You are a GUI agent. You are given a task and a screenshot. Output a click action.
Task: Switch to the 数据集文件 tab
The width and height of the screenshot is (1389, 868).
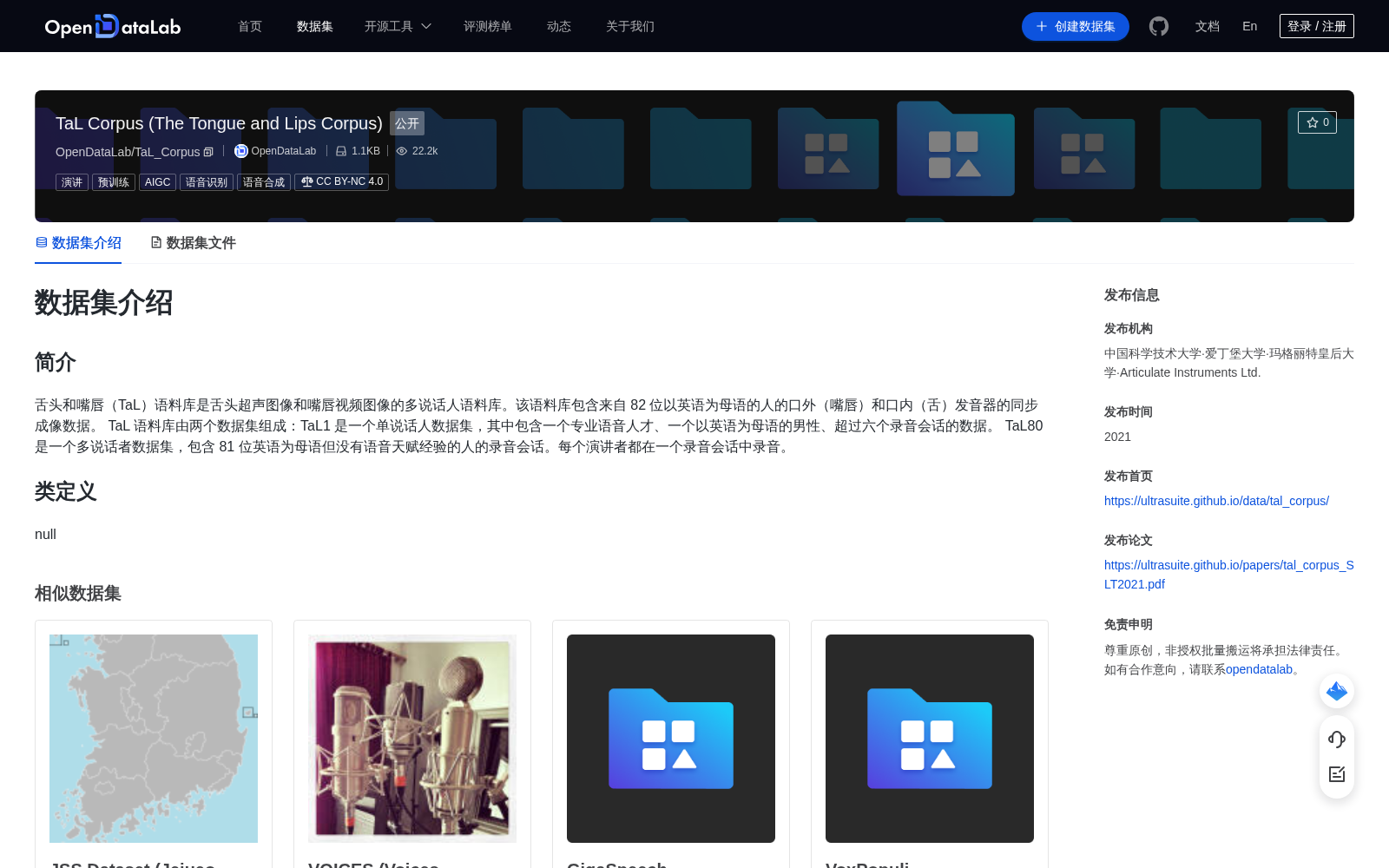pos(193,243)
